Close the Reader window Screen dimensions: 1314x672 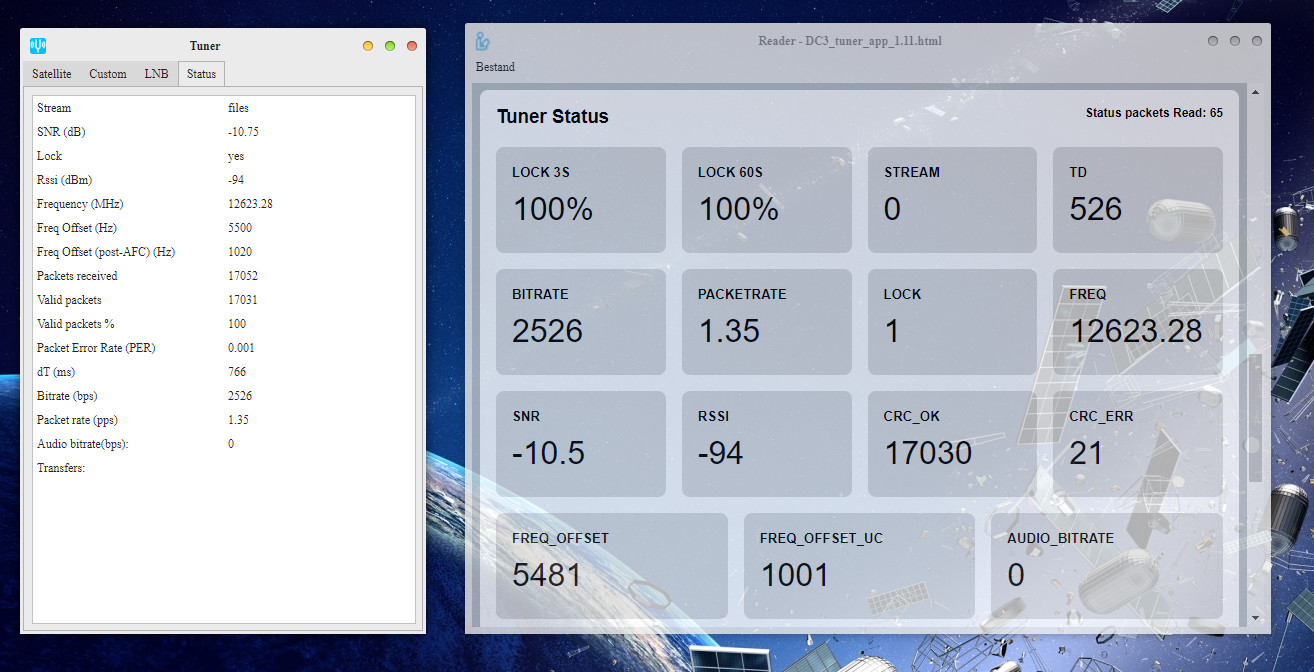[1257, 41]
